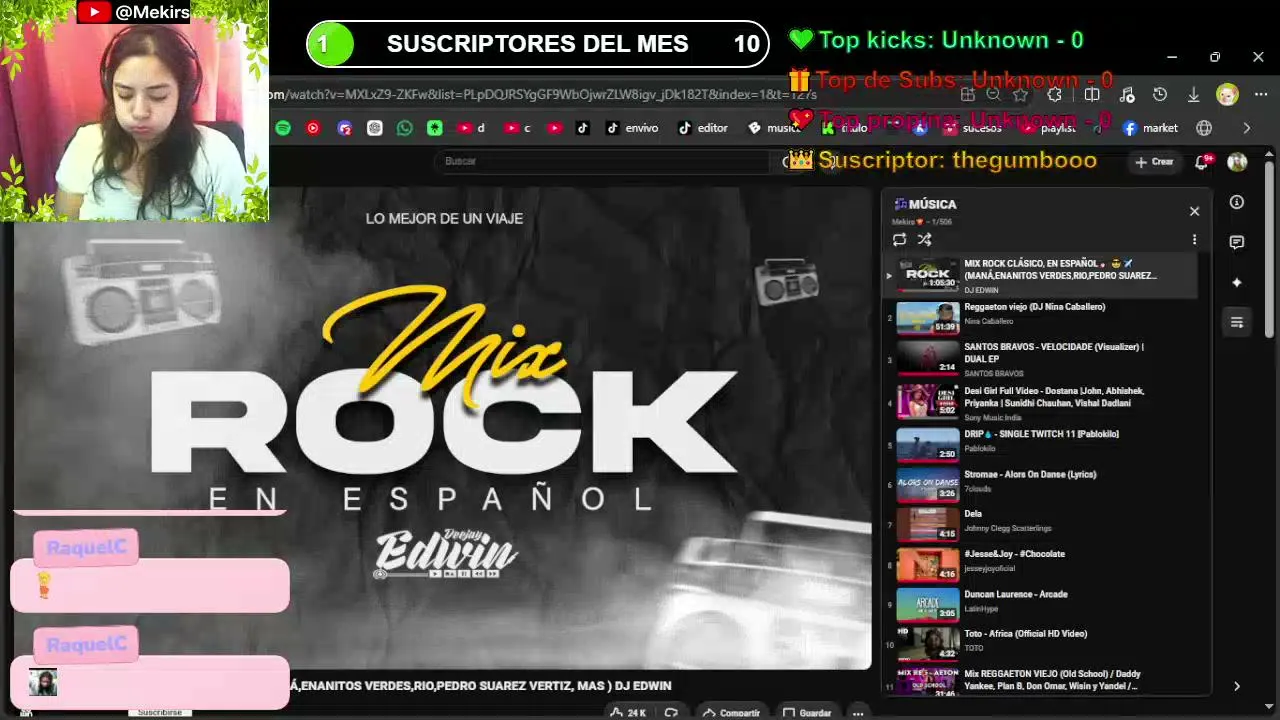Select the 'Dela' playlist entry
Image resolution: width=1280 pixels, height=720 pixels.
(1039, 525)
